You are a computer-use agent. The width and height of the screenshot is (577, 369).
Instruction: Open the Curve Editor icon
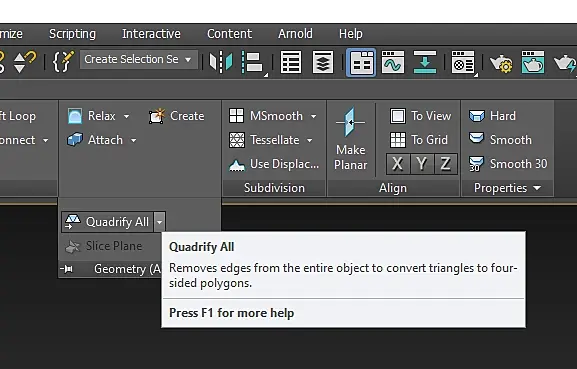click(393, 62)
